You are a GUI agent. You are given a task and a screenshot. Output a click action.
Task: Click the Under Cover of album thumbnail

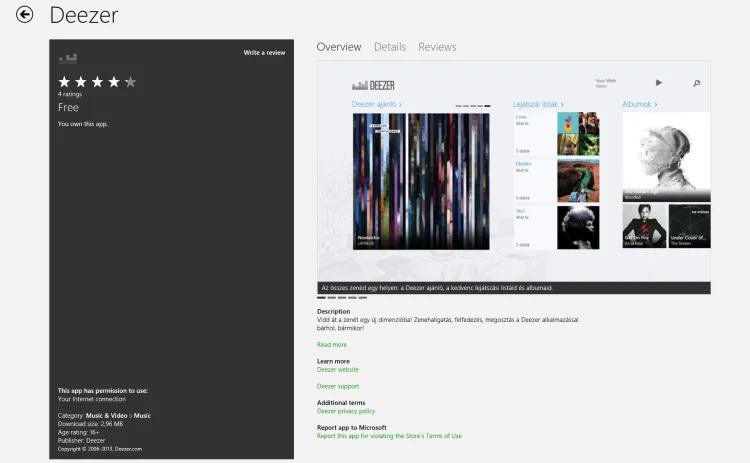[689, 226]
